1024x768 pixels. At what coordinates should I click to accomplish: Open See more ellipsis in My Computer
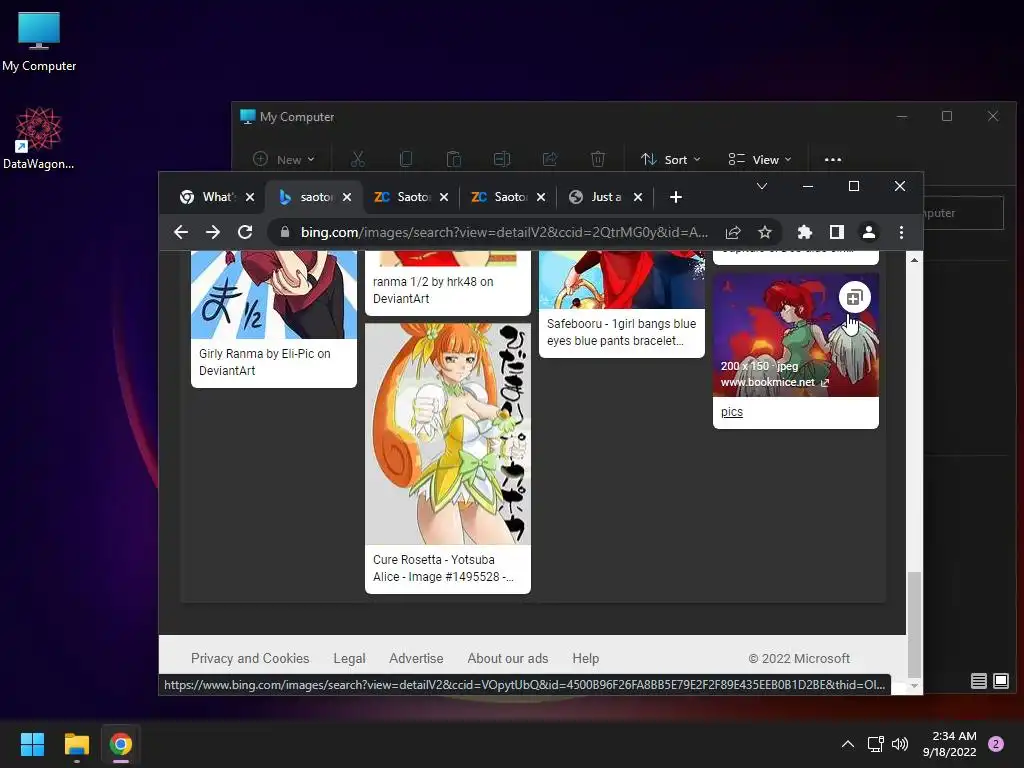point(833,159)
